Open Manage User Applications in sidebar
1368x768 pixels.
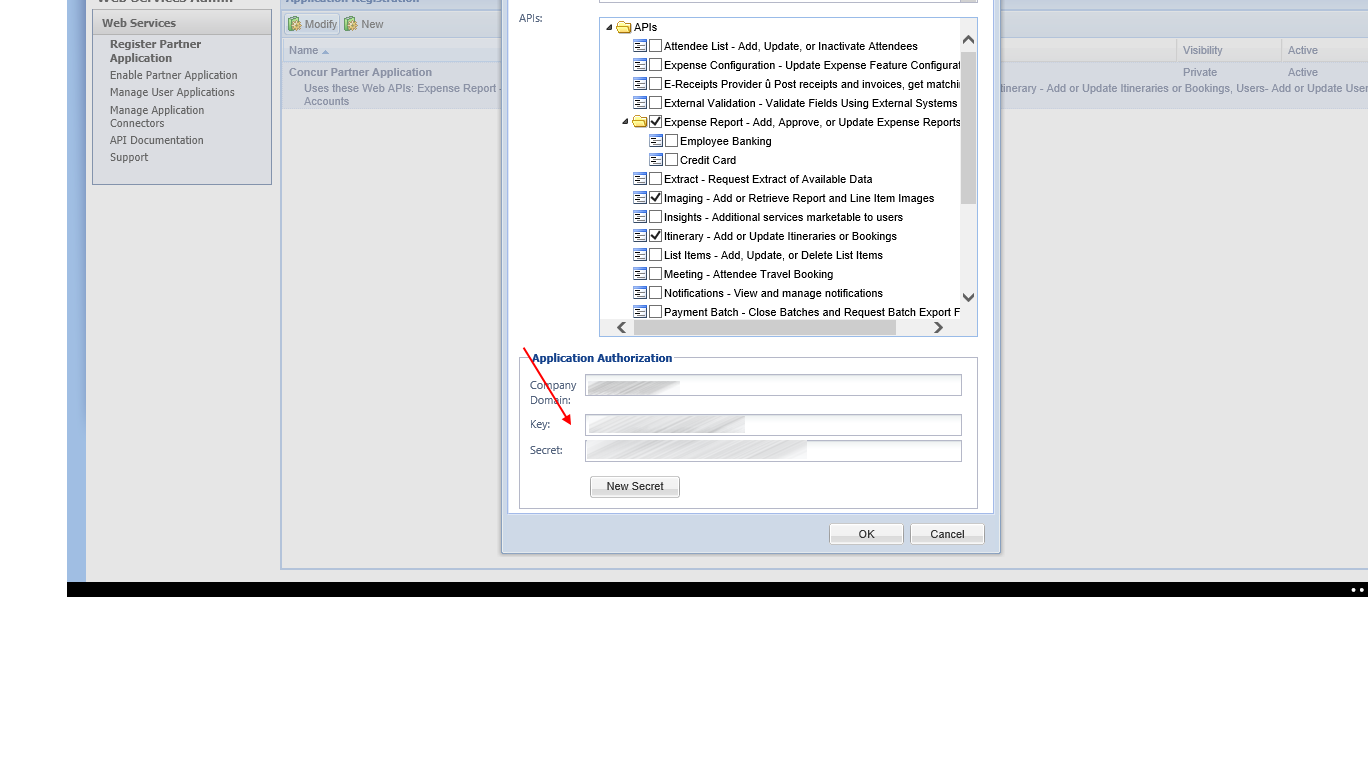click(x=172, y=92)
